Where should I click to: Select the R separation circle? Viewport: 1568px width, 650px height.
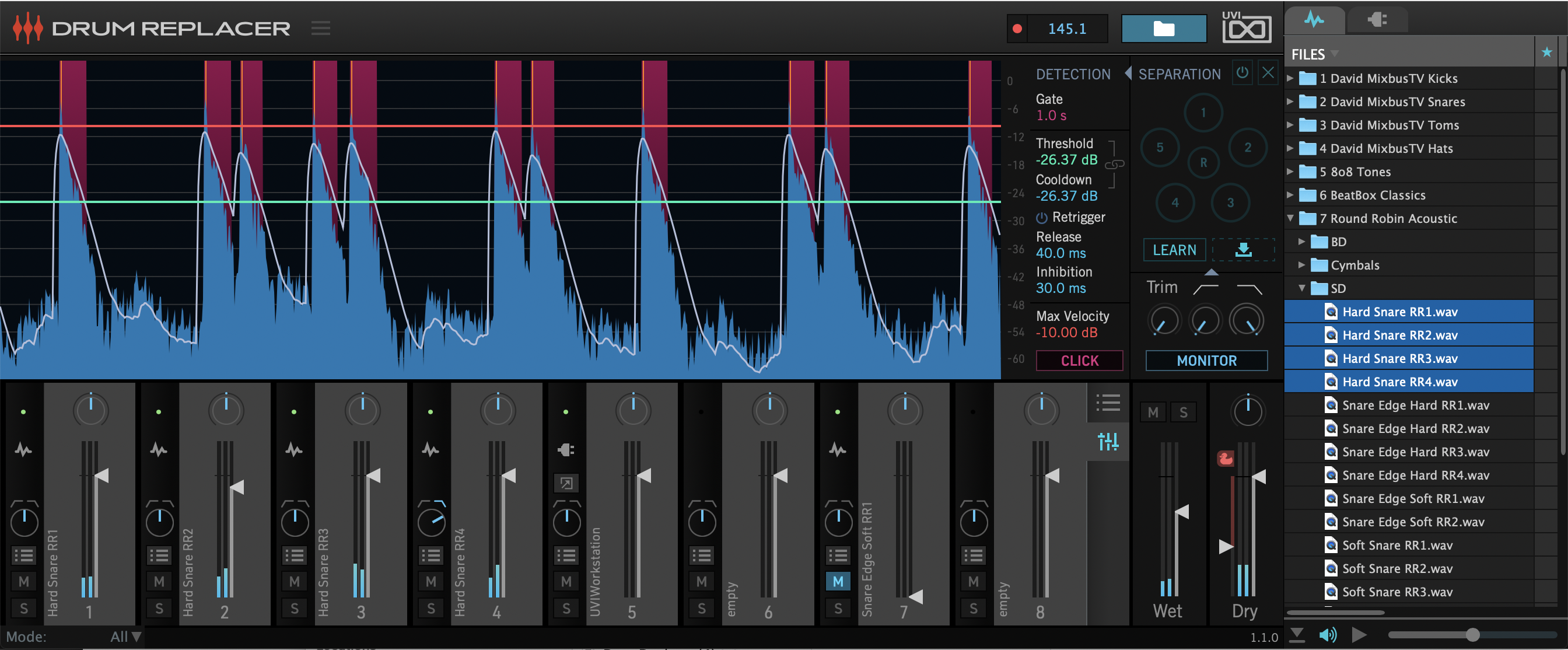pyautogui.click(x=1203, y=162)
